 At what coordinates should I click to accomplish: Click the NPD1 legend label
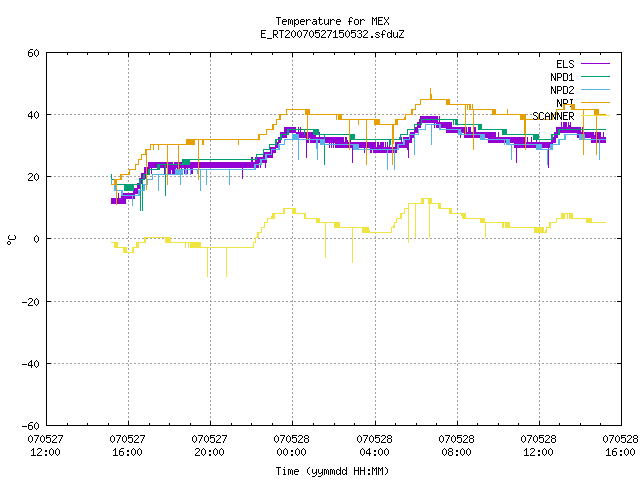(x=562, y=77)
